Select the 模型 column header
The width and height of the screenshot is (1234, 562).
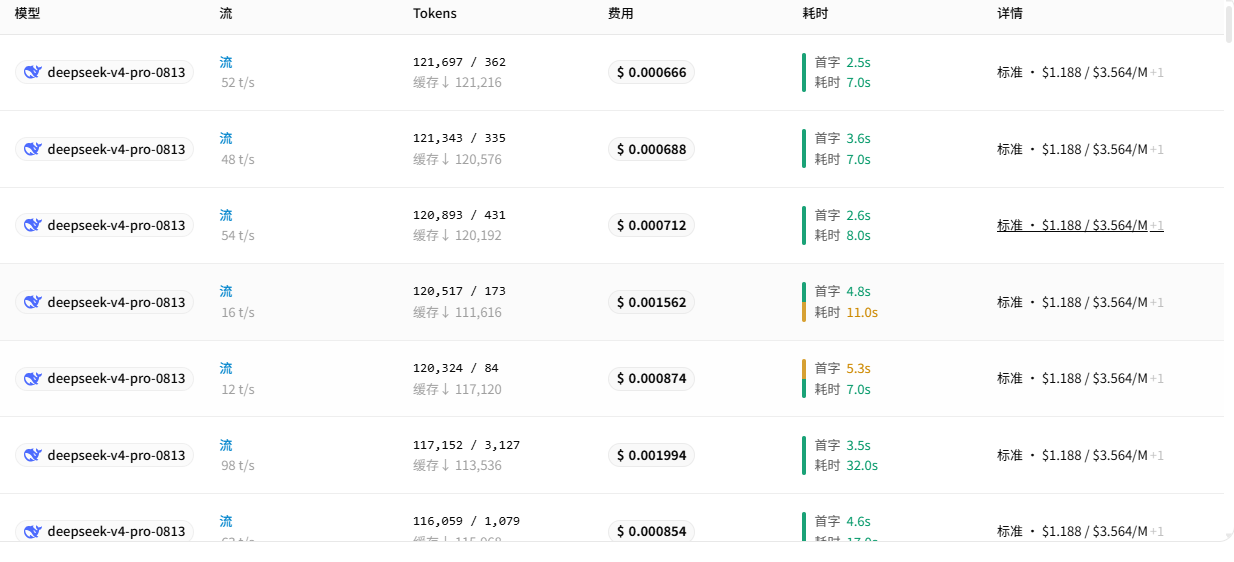click(x=27, y=14)
